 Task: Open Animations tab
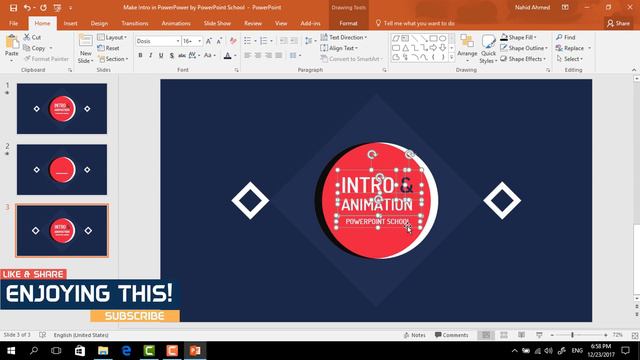176,23
